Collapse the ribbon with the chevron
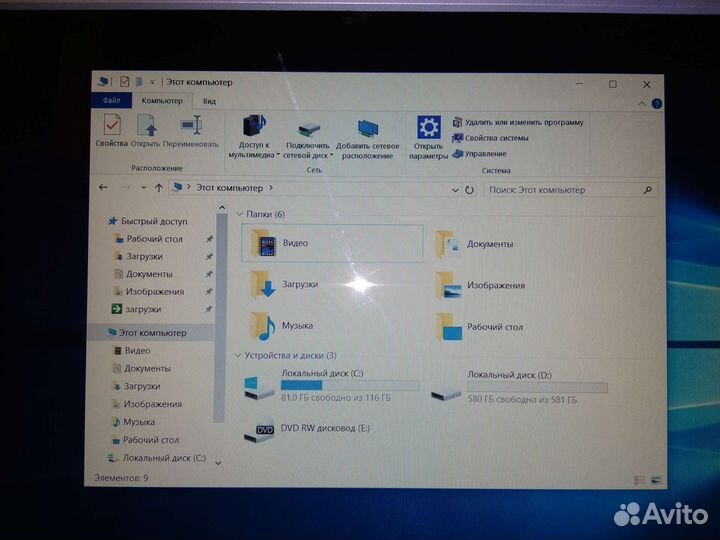Image resolution: width=720 pixels, height=540 pixels. click(641, 104)
